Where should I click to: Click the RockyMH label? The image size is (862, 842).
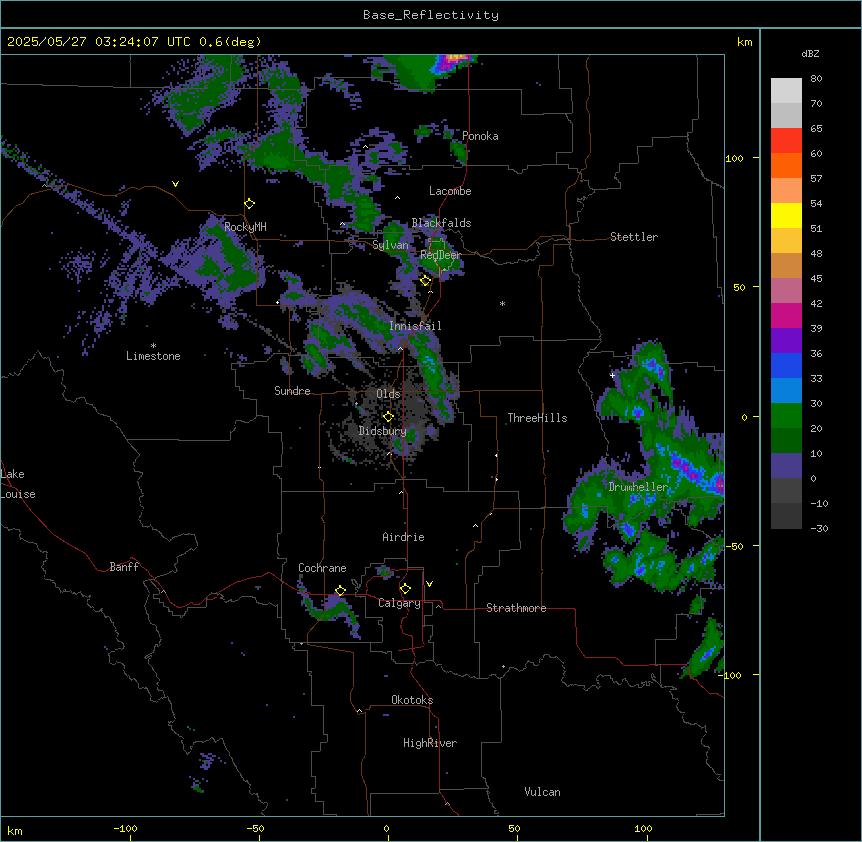245,227
